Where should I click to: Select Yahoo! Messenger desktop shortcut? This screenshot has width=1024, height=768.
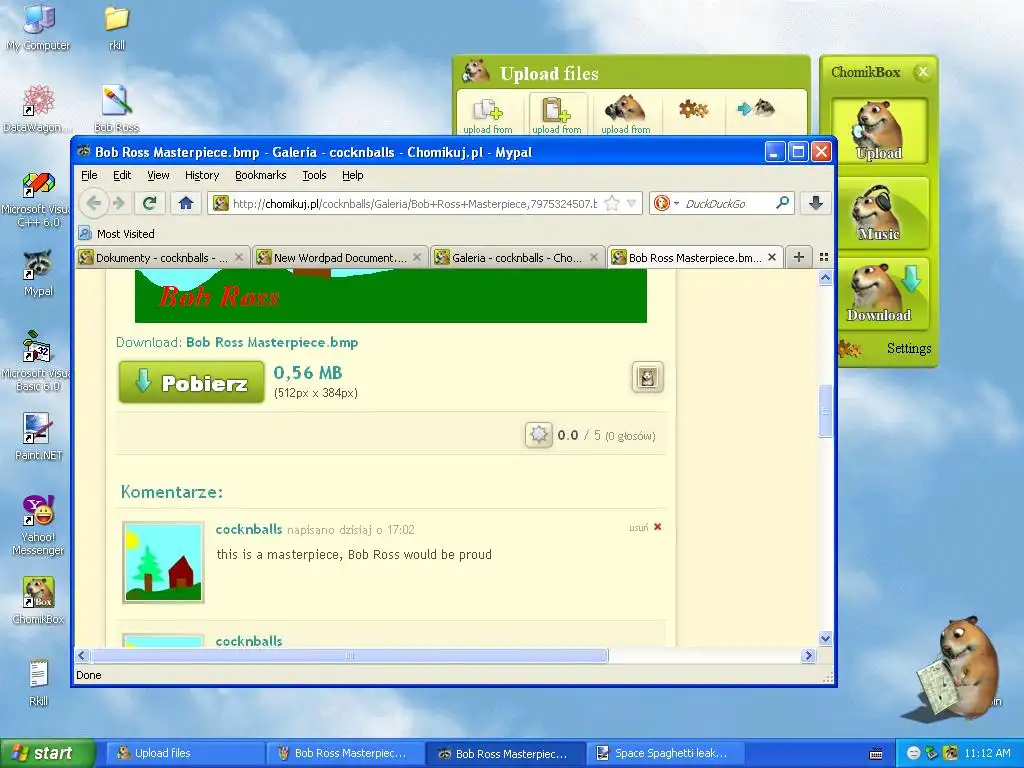click(38, 526)
